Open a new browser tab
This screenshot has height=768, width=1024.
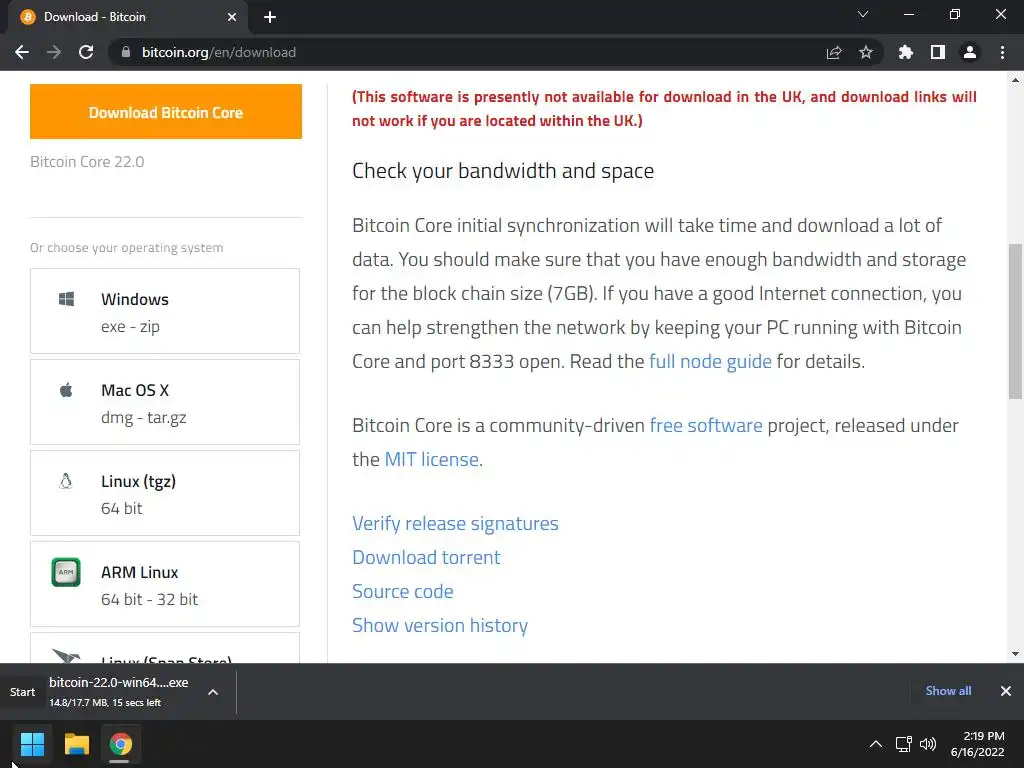click(270, 17)
